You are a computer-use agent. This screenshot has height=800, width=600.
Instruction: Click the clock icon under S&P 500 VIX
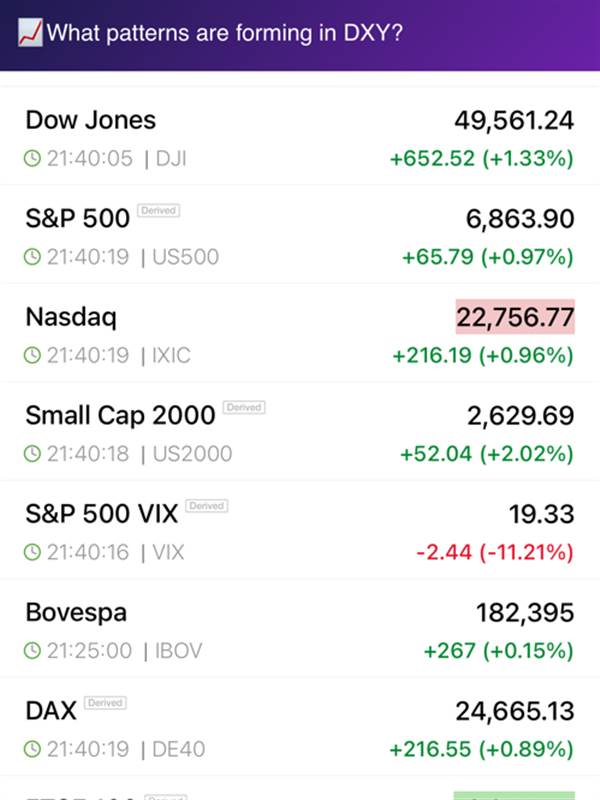coord(33,552)
